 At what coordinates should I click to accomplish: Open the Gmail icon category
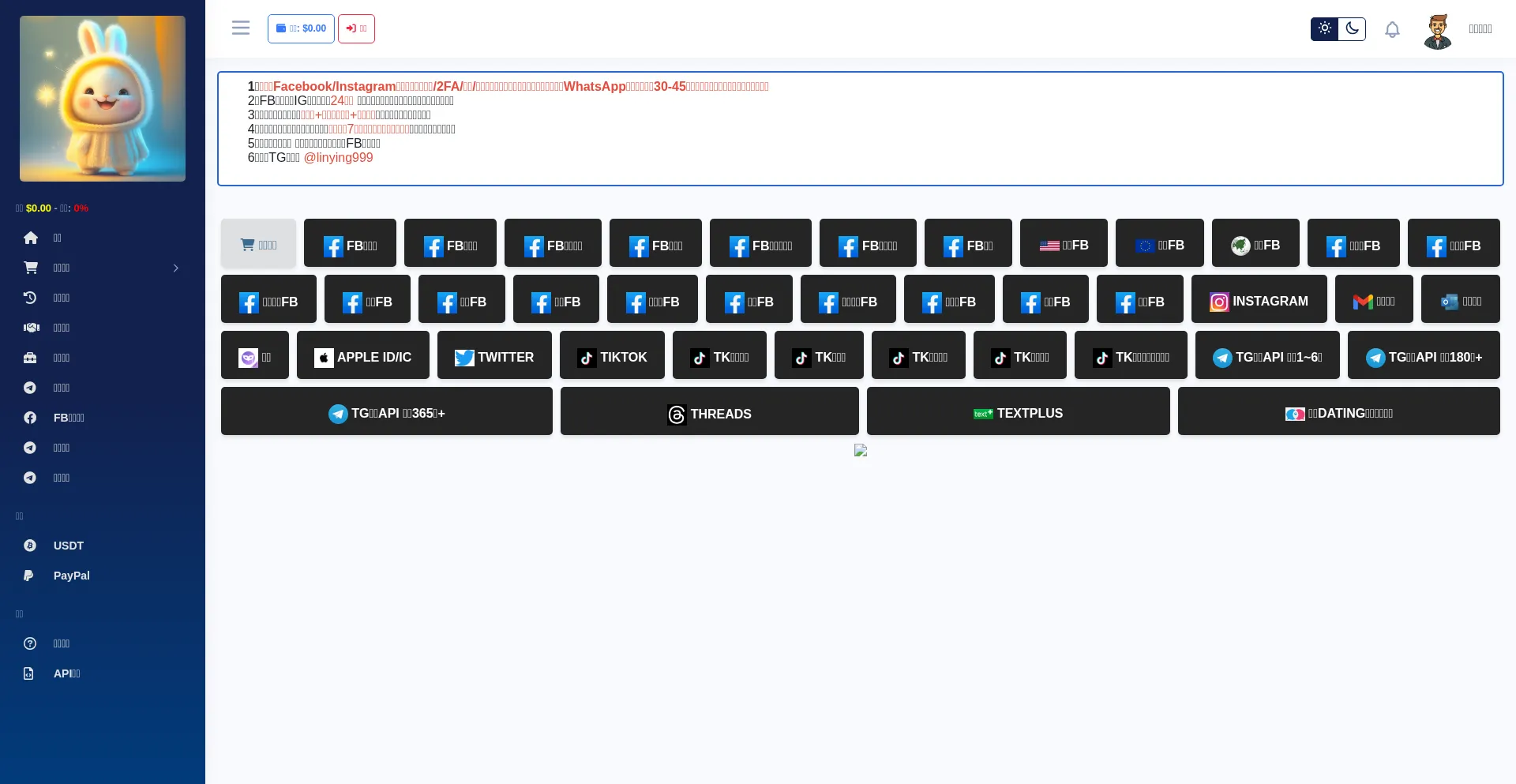click(x=1374, y=301)
